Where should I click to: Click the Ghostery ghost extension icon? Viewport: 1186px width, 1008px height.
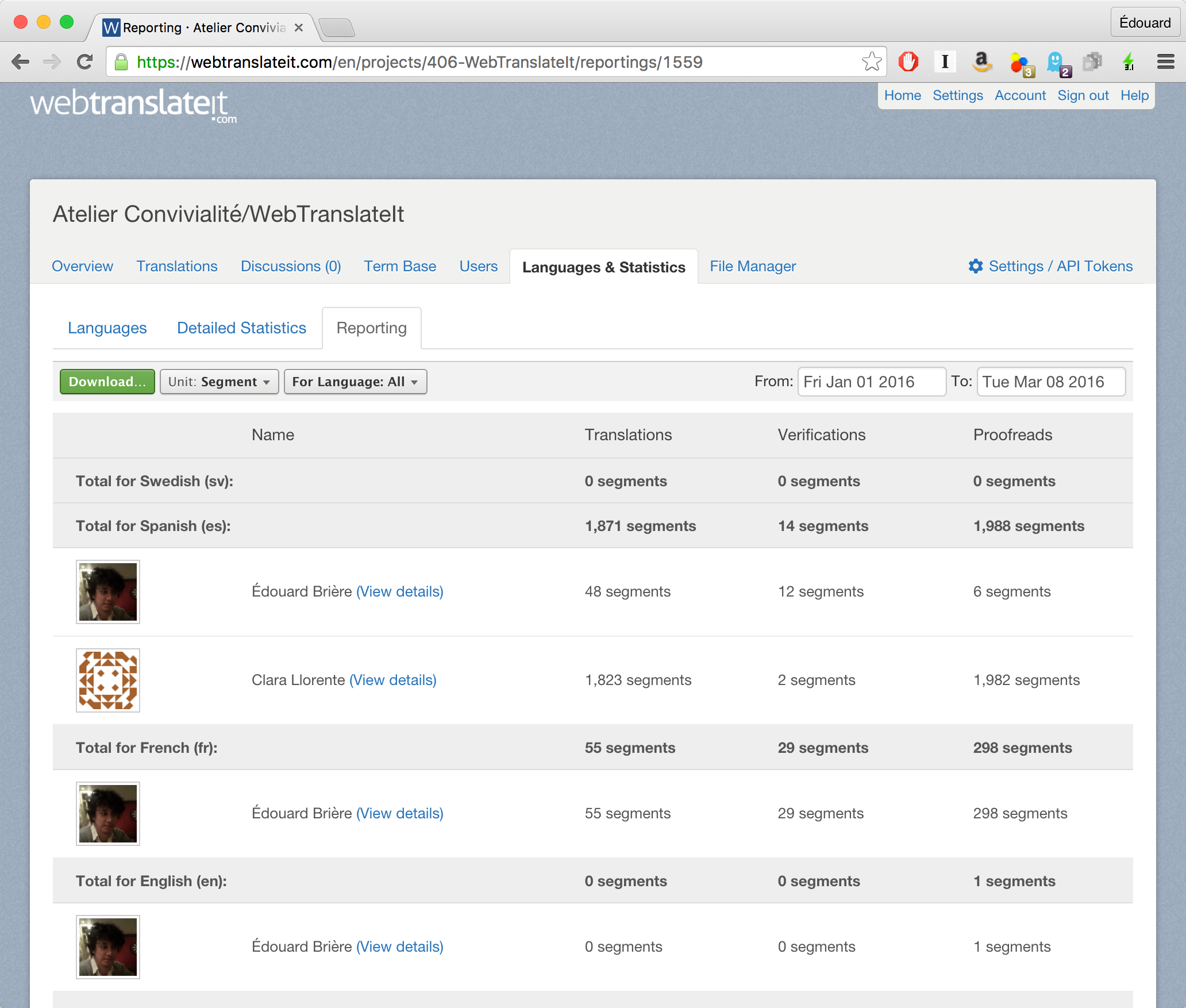tap(1056, 61)
